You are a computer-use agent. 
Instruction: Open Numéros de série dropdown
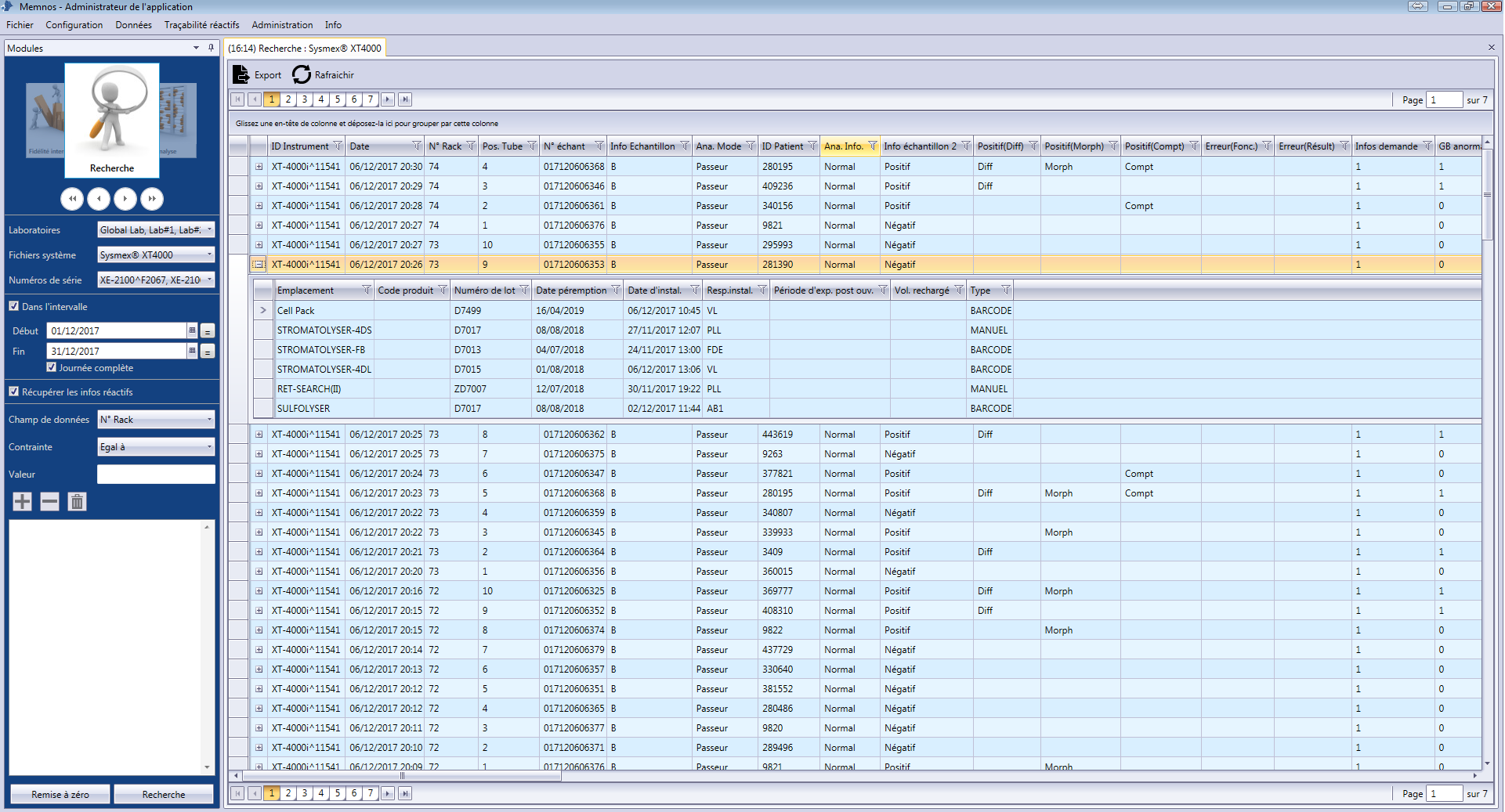point(156,280)
